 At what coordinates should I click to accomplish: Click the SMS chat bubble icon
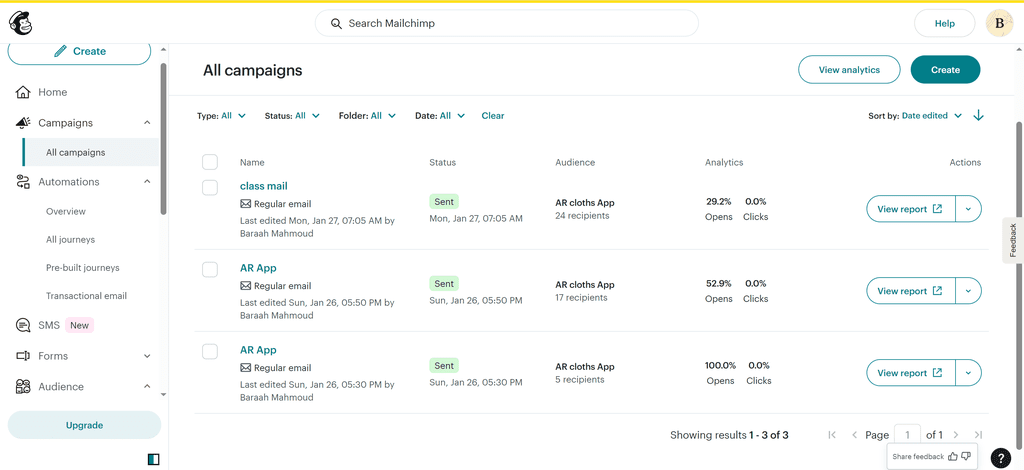tap(23, 325)
